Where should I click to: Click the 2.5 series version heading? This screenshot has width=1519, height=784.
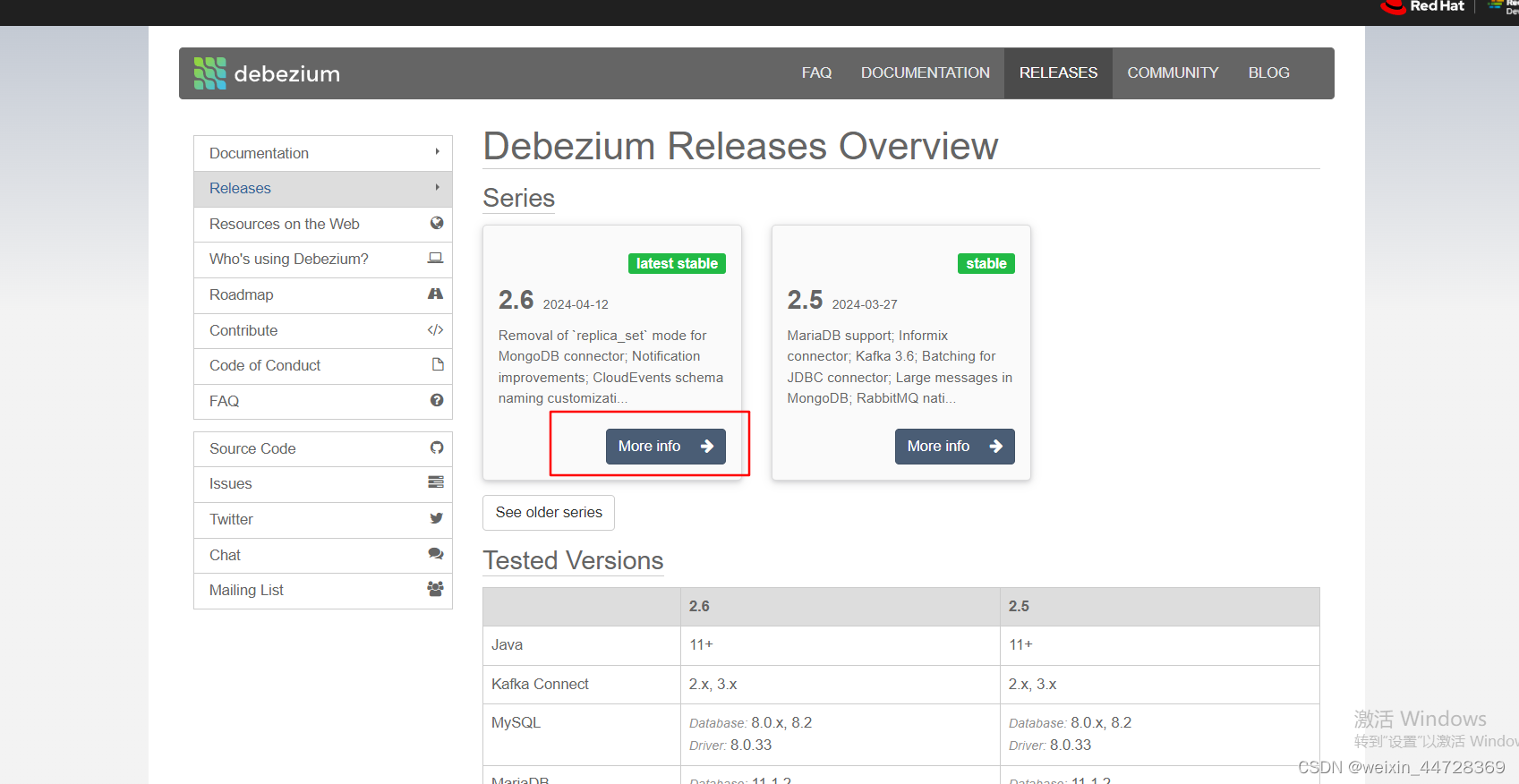805,300
